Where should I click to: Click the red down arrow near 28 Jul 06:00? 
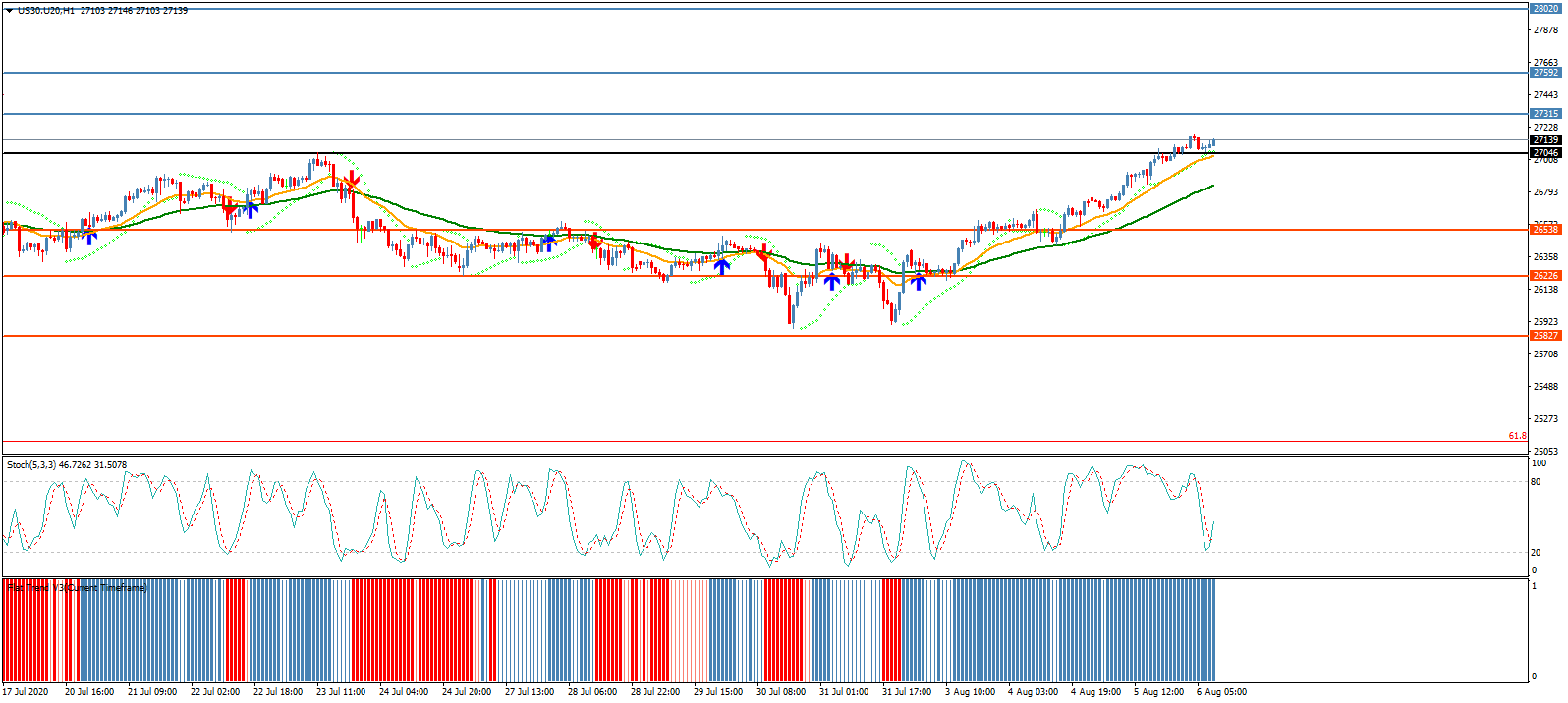(593, 242)
